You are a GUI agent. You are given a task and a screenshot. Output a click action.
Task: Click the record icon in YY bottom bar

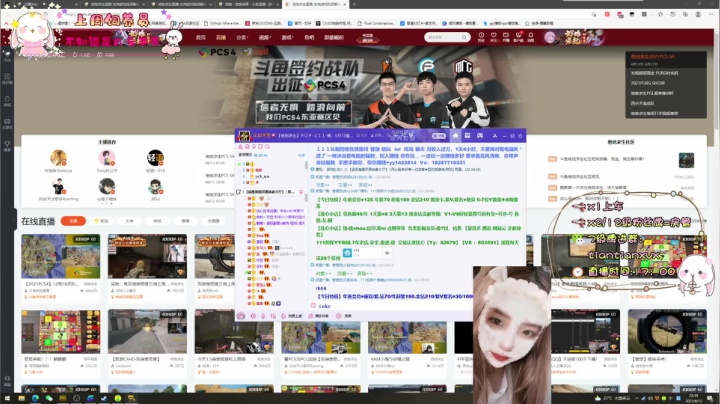339,316
